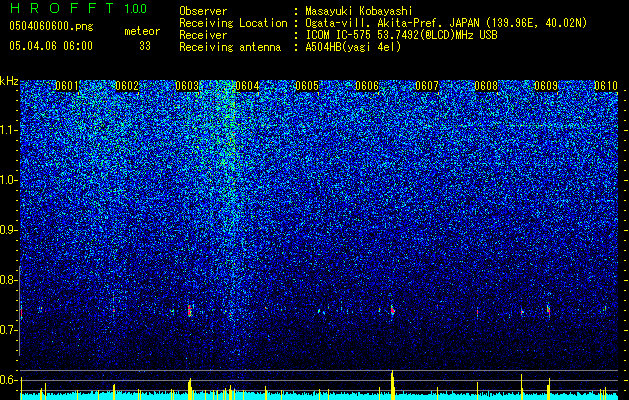
Task: Click the tallest yellow power spike past 0606
Action: pos(392,385)
